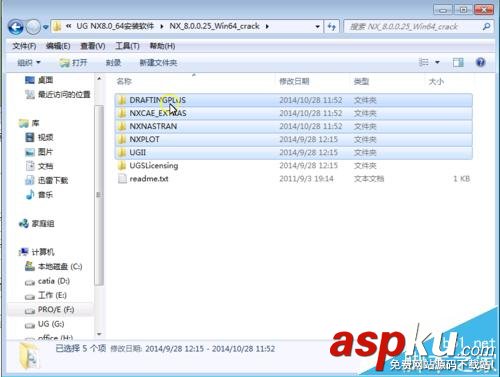Viewport: 500px width, 377px height.
Task: Click the folder thumbnail in details pane
Action: pos(29,356)
